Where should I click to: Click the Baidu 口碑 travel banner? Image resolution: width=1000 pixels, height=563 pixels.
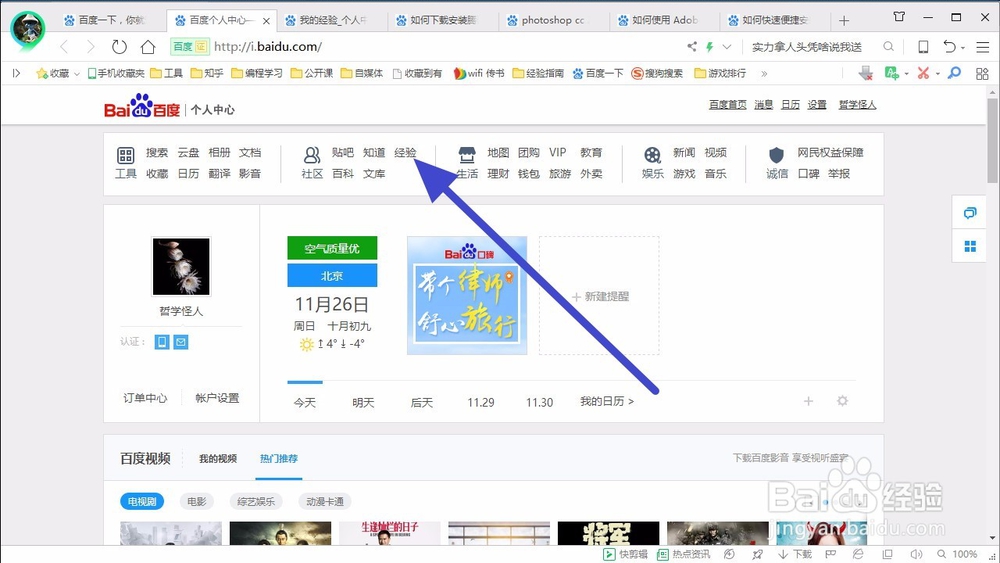pyautogui.click(x=467, y=296)
